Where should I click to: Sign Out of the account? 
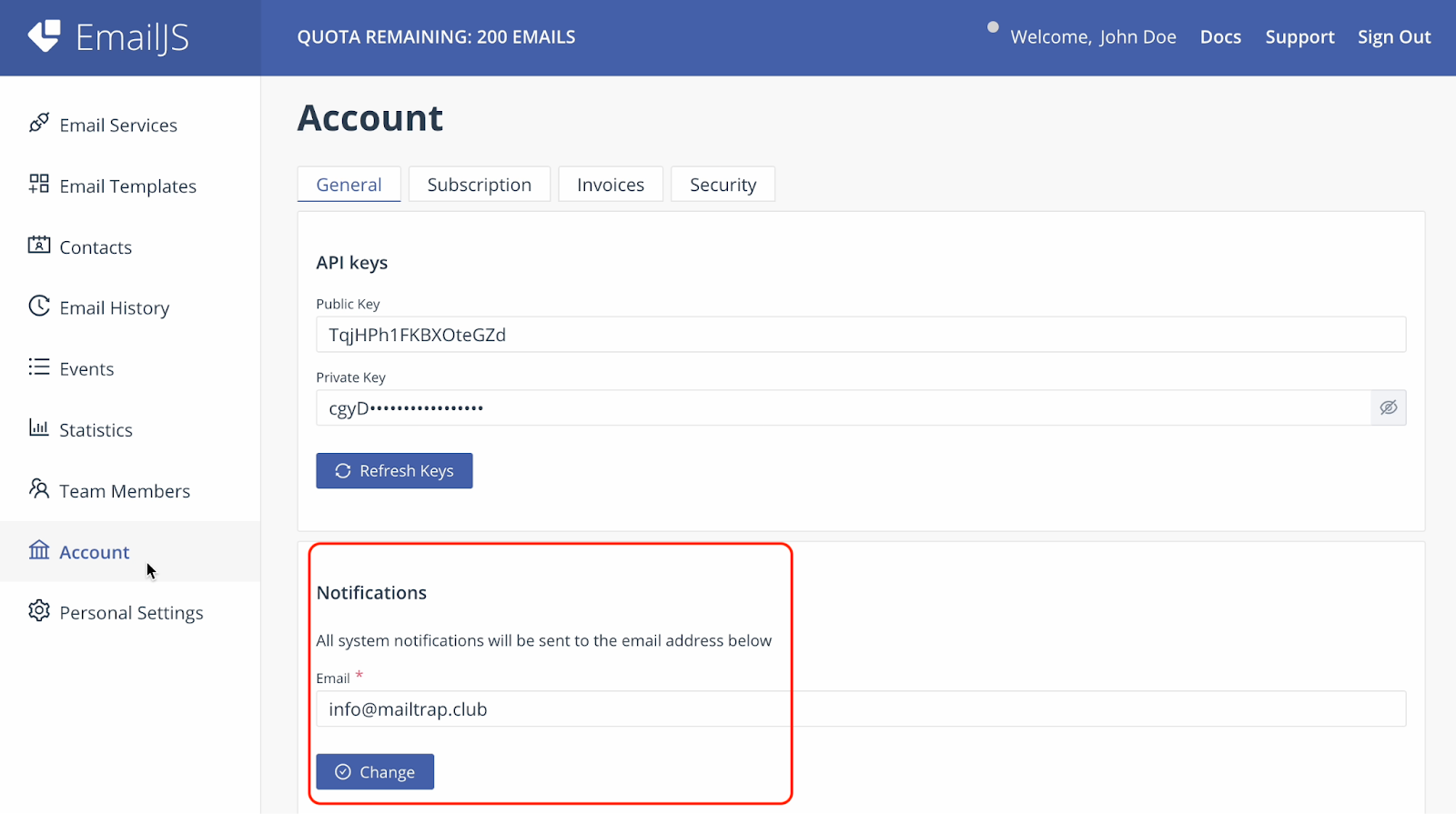click(x=1394, y=37)
